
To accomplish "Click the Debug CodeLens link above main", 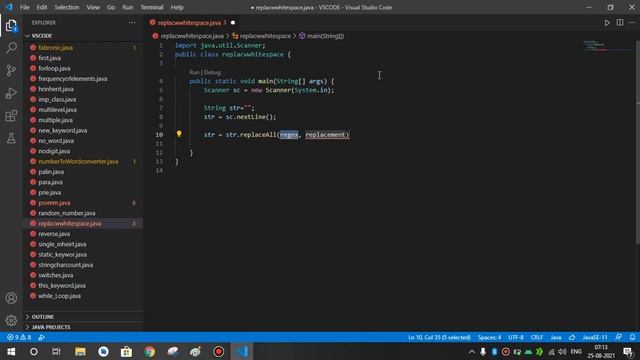I will pos(212,72).
